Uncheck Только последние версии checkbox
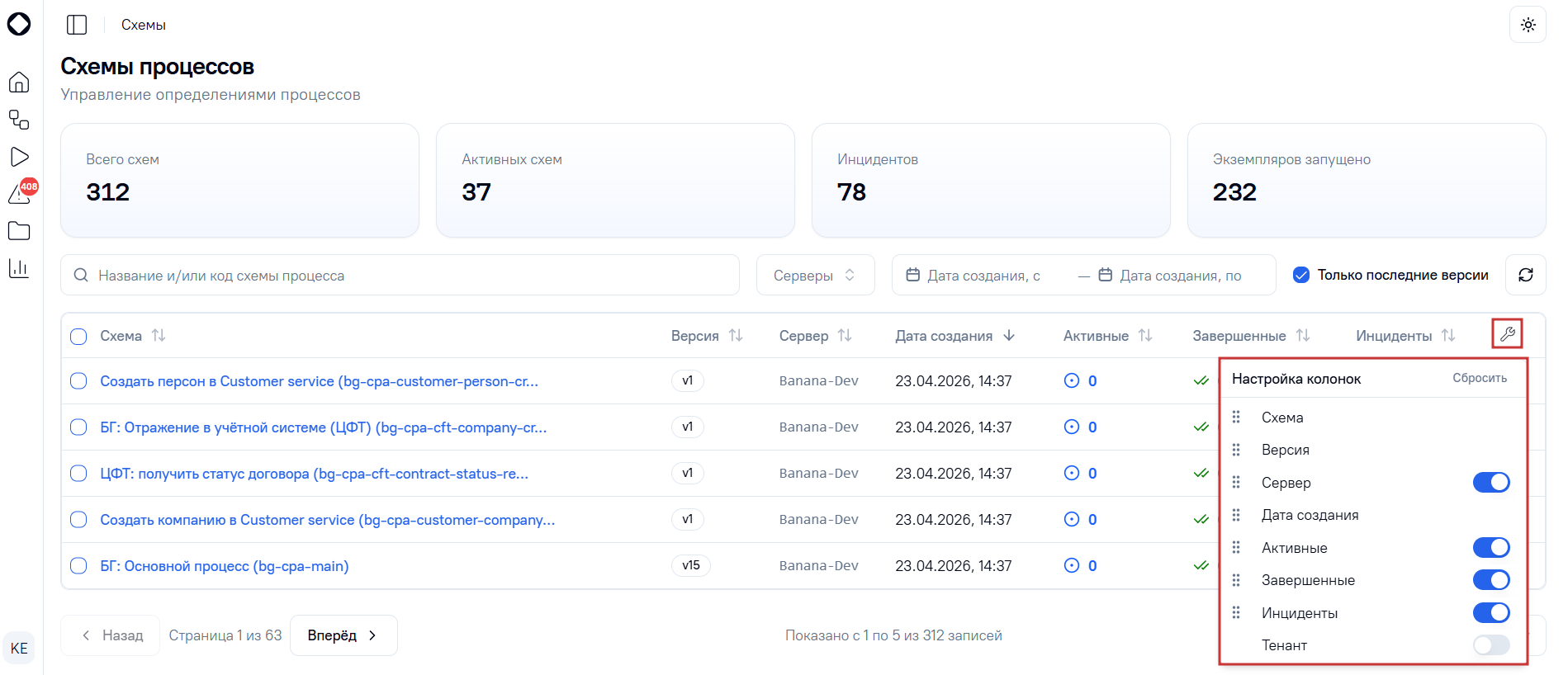This screenshot has width=1568, height=675. (1301, 275)
